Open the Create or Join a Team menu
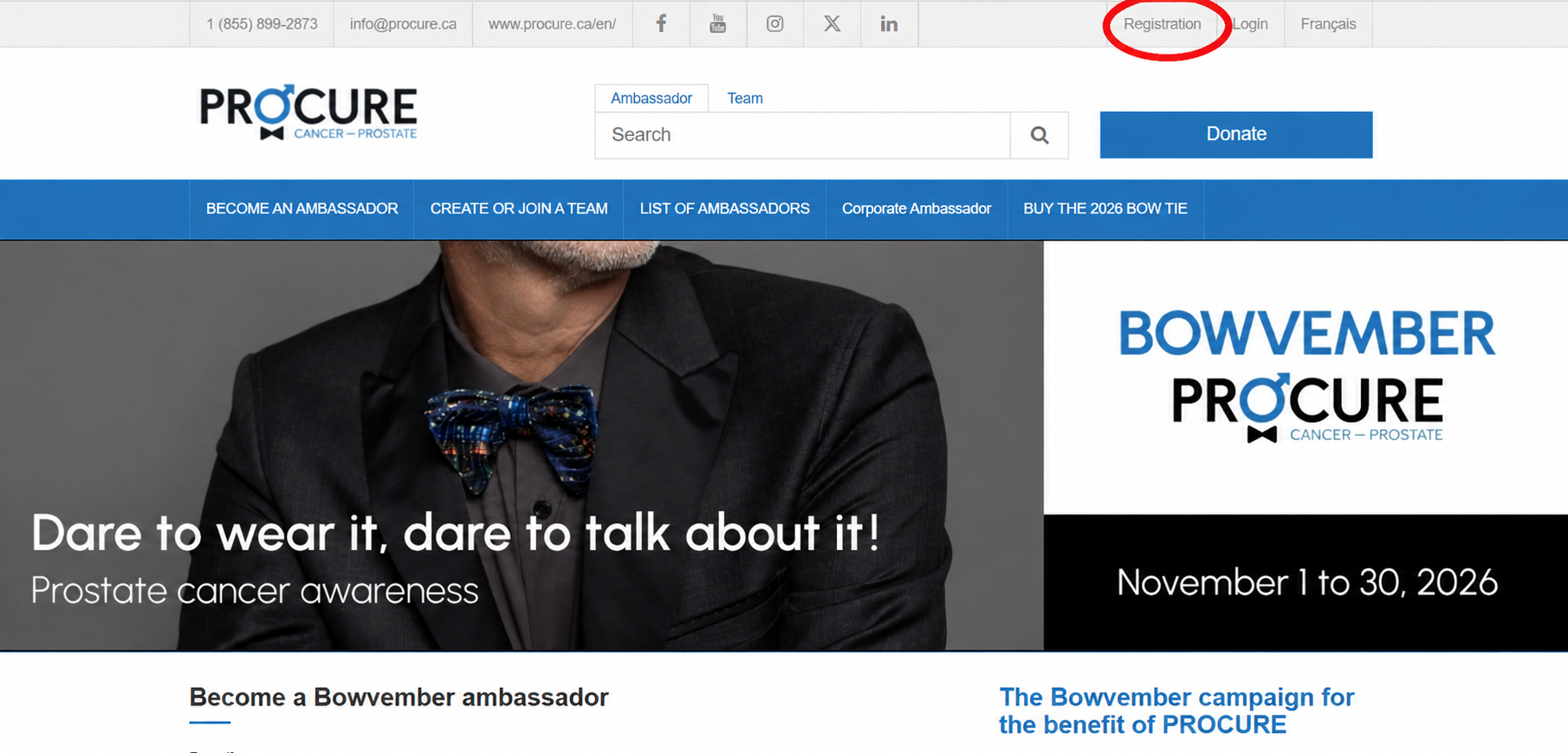 coord(519,209)
